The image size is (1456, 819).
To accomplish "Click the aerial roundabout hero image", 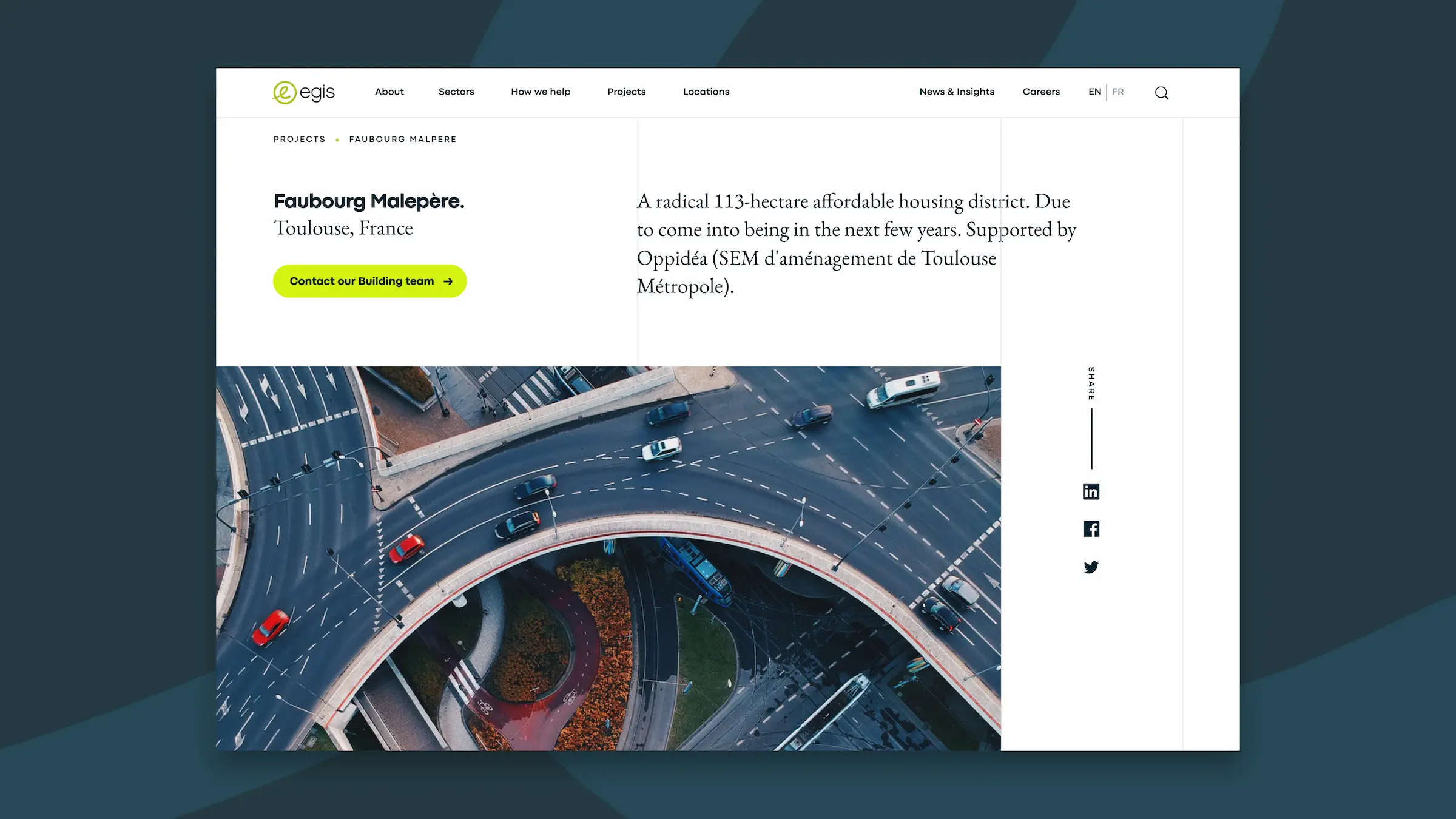I will (608, 558).
